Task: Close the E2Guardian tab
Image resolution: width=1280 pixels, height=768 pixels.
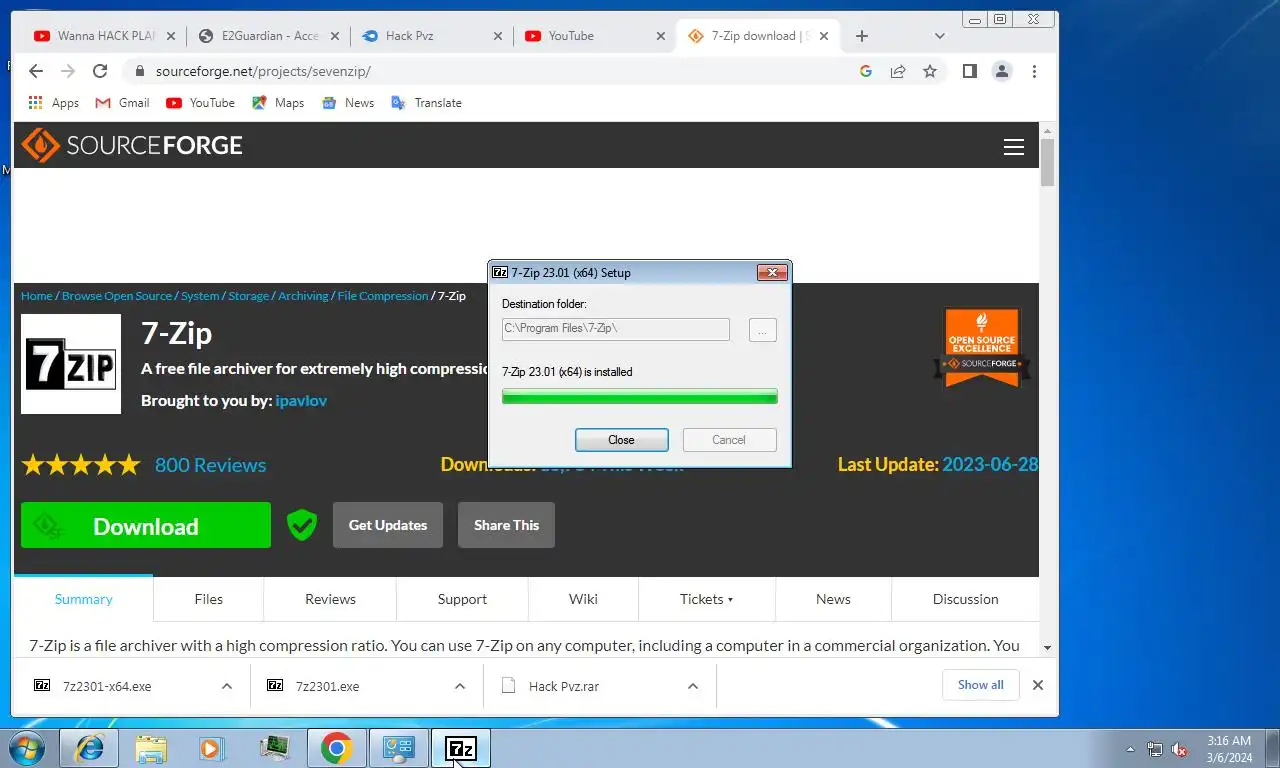Action: pyautogui.click(x=335, y=36)
